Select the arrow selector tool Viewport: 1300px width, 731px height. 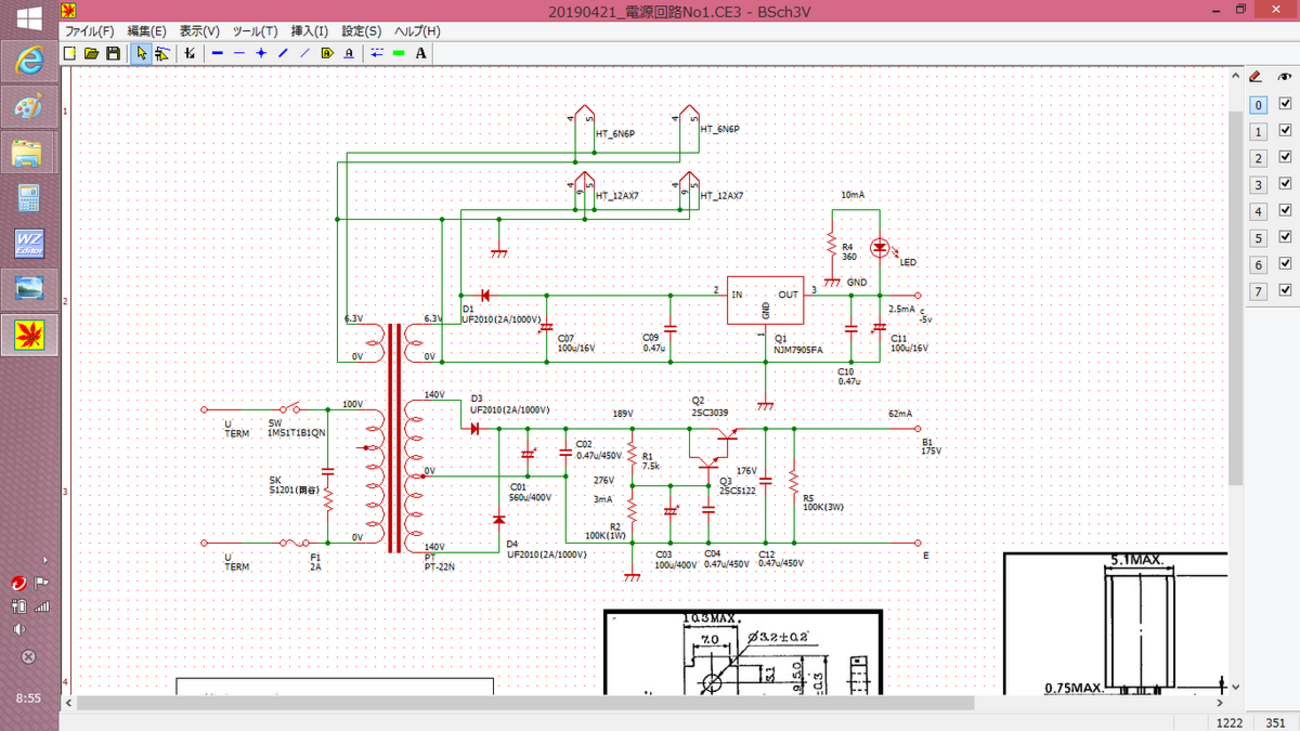pos(141,53)
